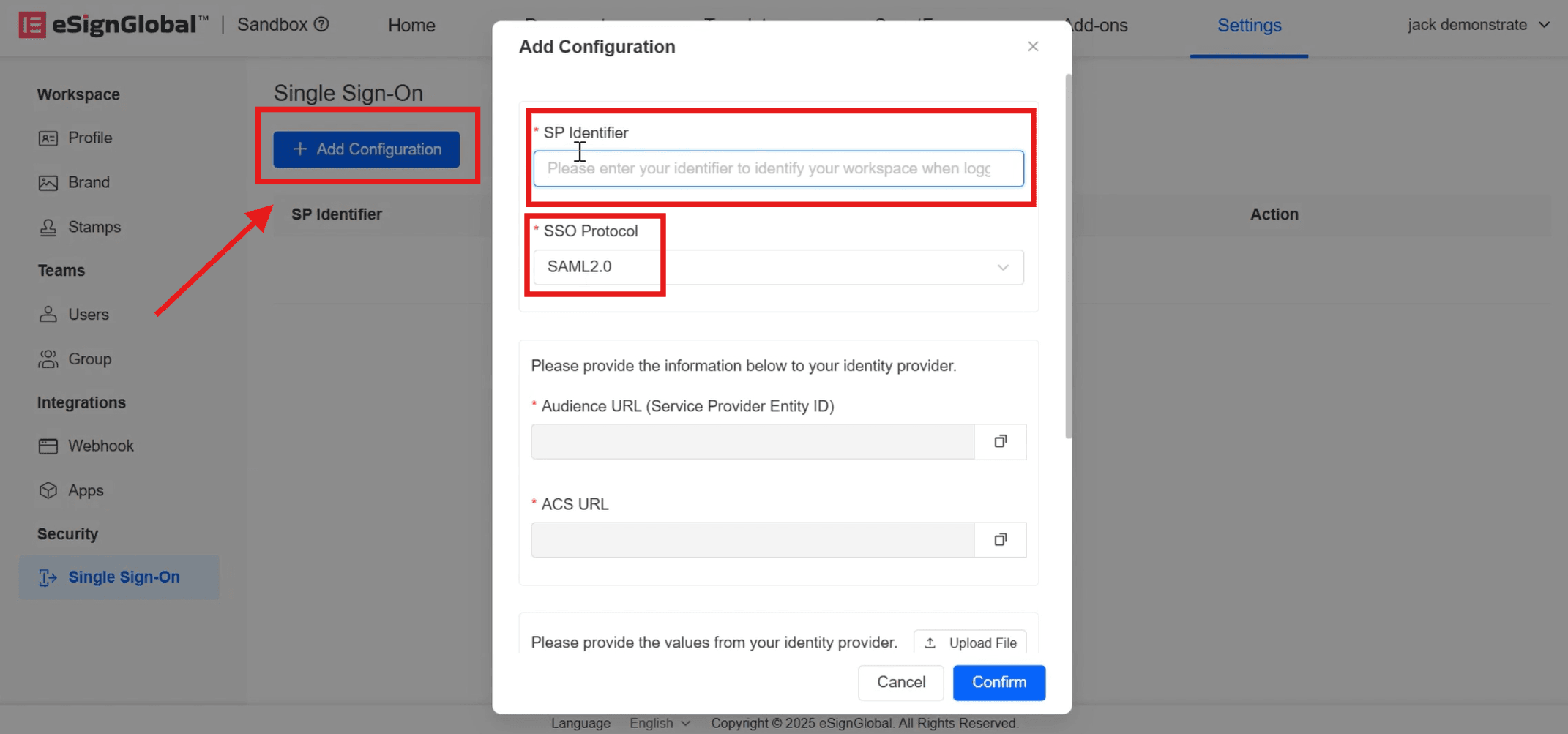The height and width of the screenshot is (734, 1568).
Task: Close the Add Configuration dialog
Action: click(x=1033, y=47)
